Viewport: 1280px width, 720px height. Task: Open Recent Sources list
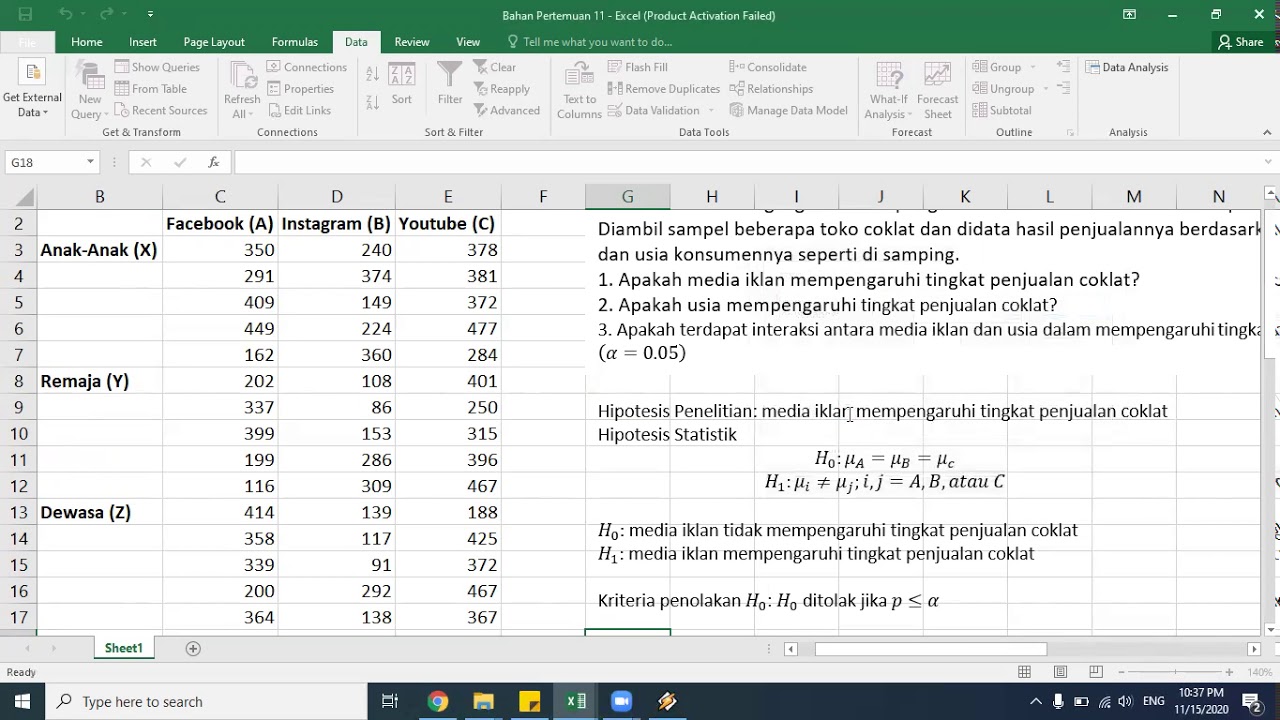[161, 111]
